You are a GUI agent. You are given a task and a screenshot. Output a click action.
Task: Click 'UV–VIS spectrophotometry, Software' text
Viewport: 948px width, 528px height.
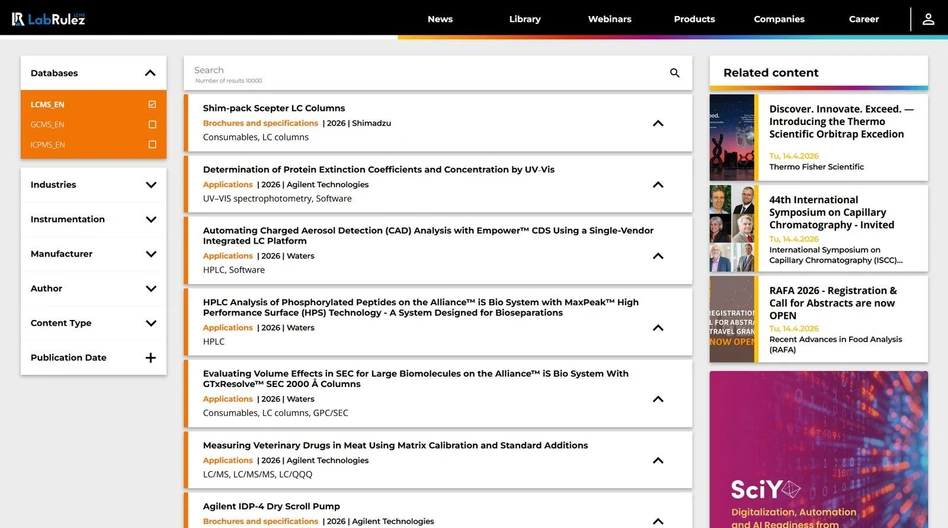tap(277, 198)
